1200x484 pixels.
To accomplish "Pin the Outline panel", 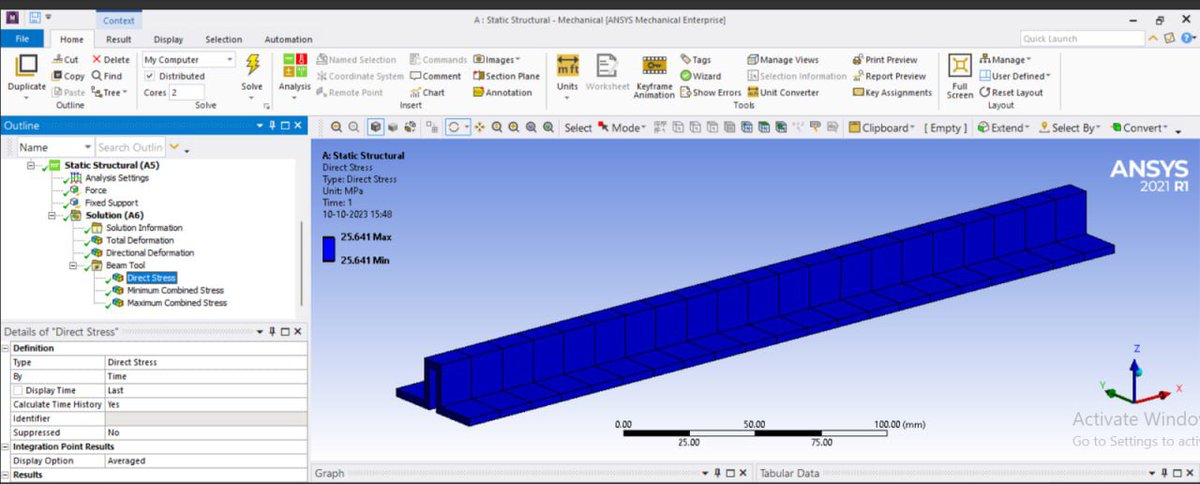I will [272, 126].
